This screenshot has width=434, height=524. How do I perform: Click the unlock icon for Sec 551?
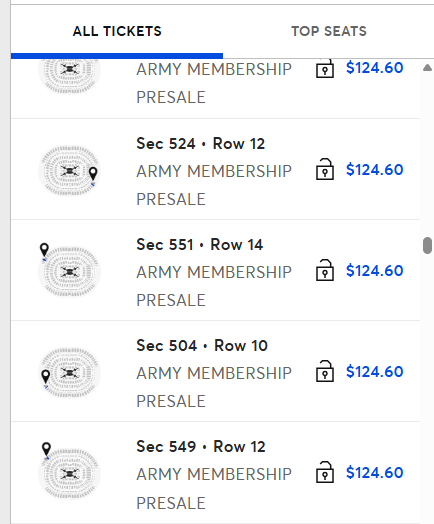tap(325, 270)
